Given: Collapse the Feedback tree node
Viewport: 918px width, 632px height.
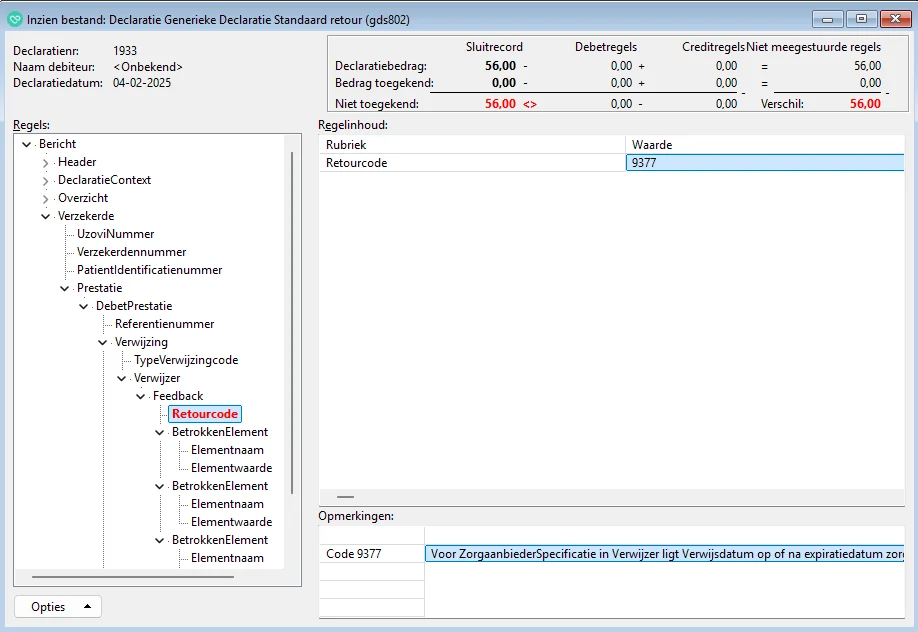Looking at the screenshot, I should coord(141,396).
